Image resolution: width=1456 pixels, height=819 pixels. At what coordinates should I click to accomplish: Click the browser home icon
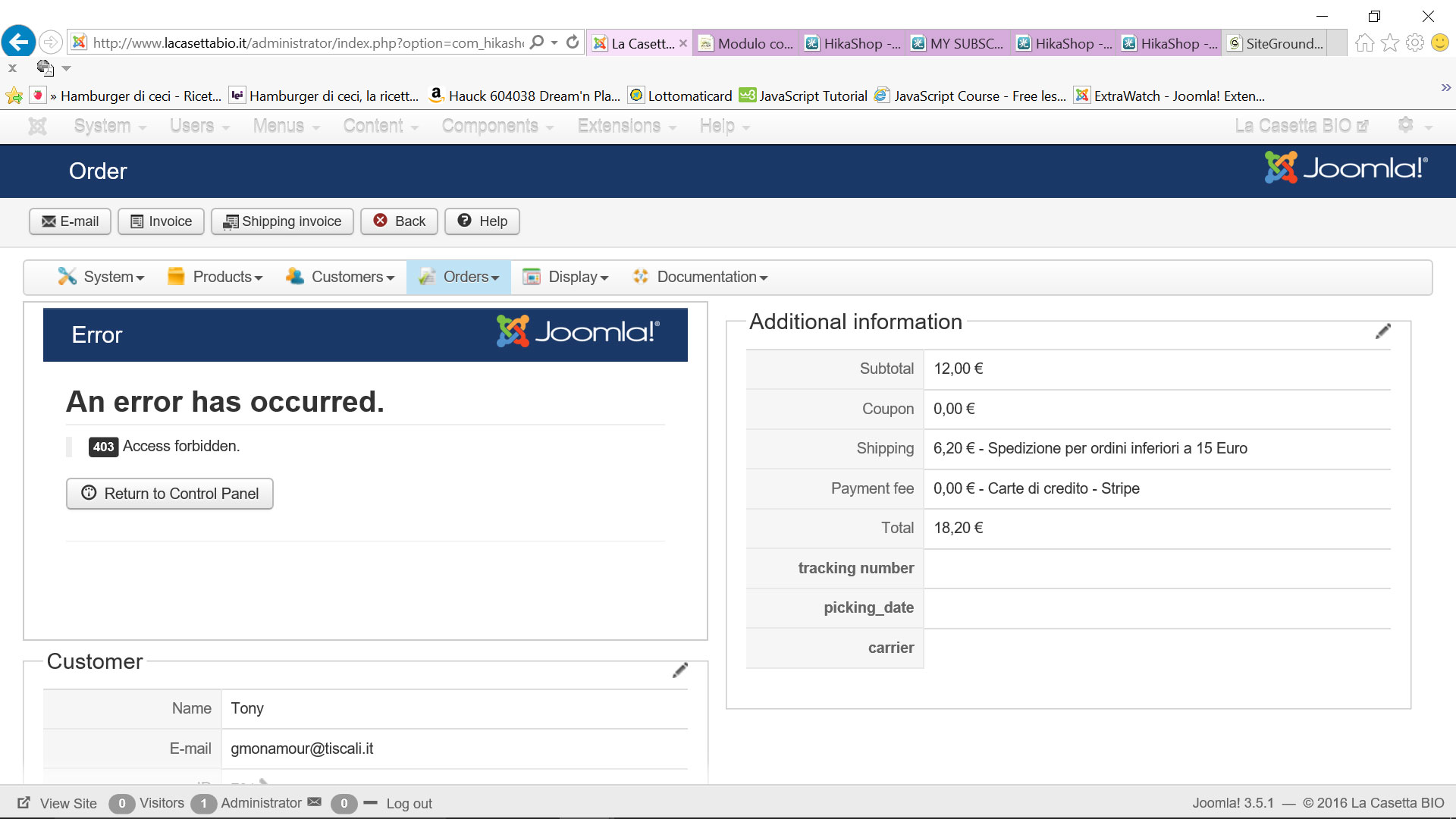[1364, 43]
